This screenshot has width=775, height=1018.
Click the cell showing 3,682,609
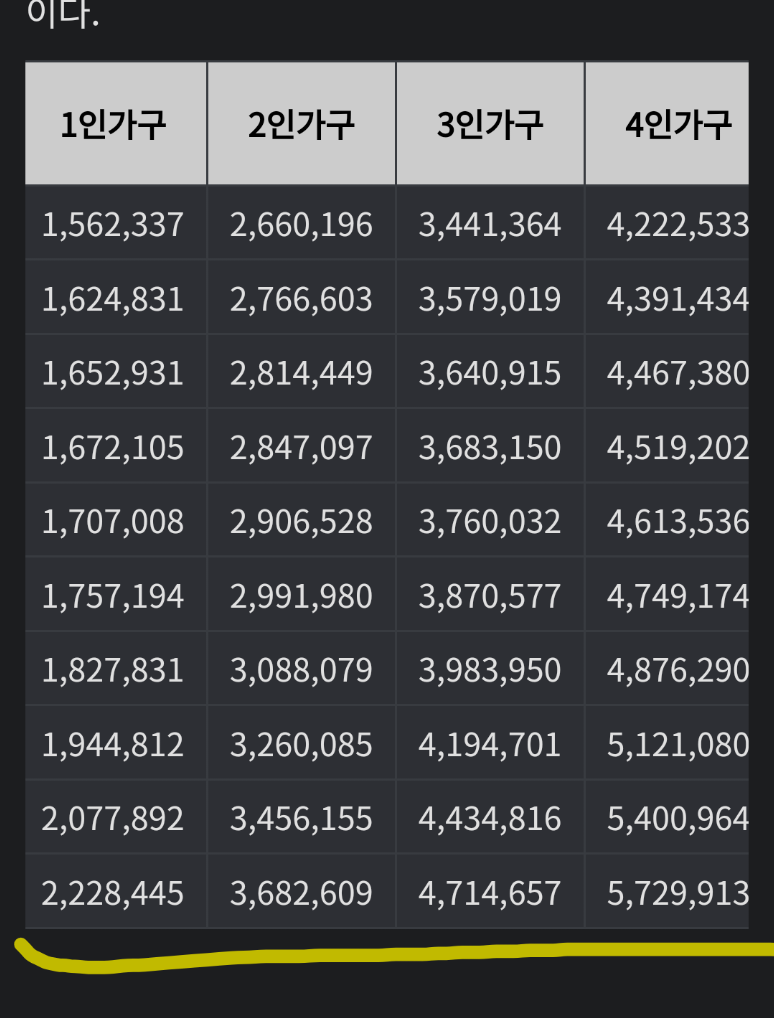coord(301,891)
